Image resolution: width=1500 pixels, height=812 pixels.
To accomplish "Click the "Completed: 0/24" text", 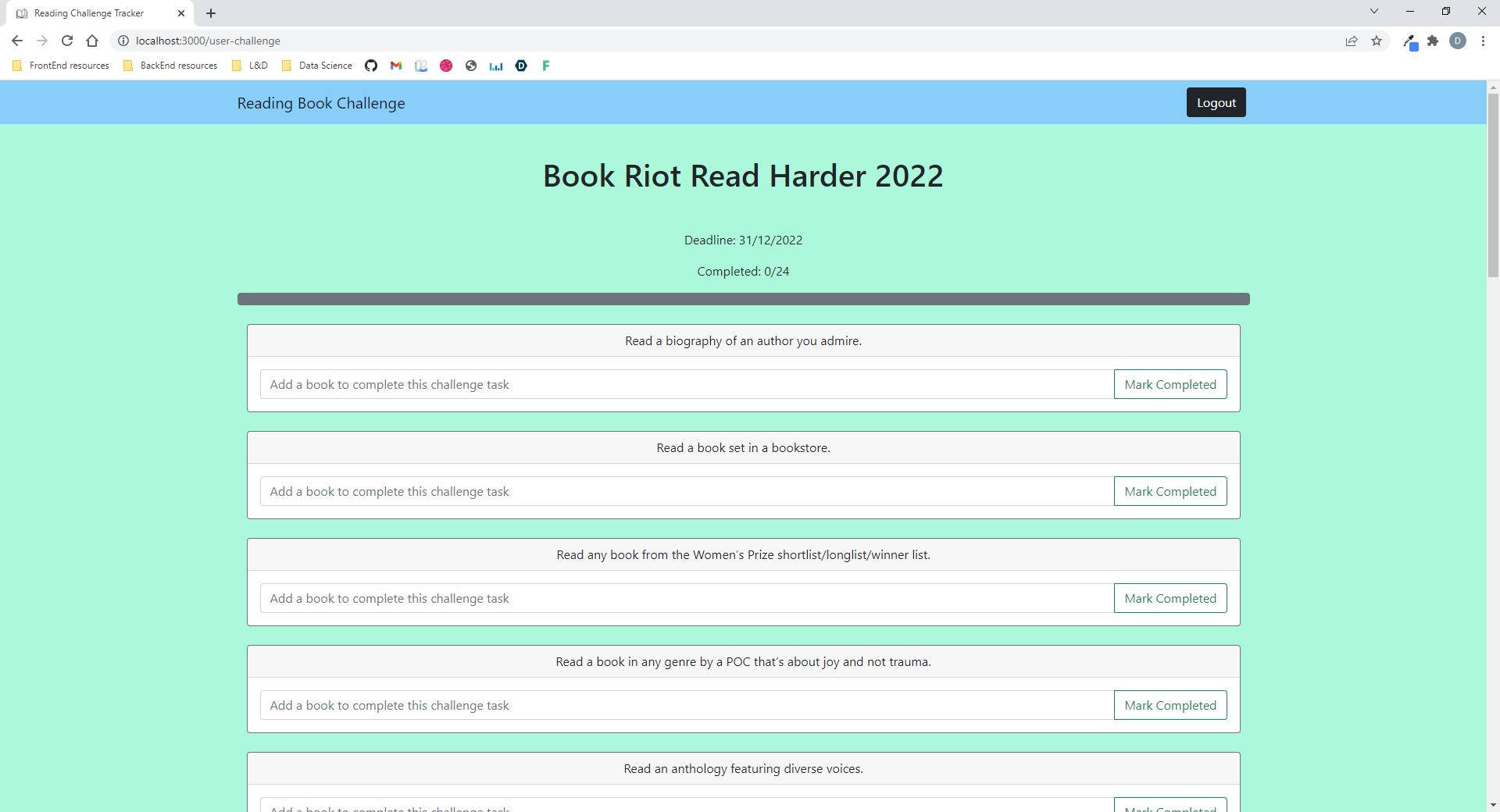I will pos(744,271).
